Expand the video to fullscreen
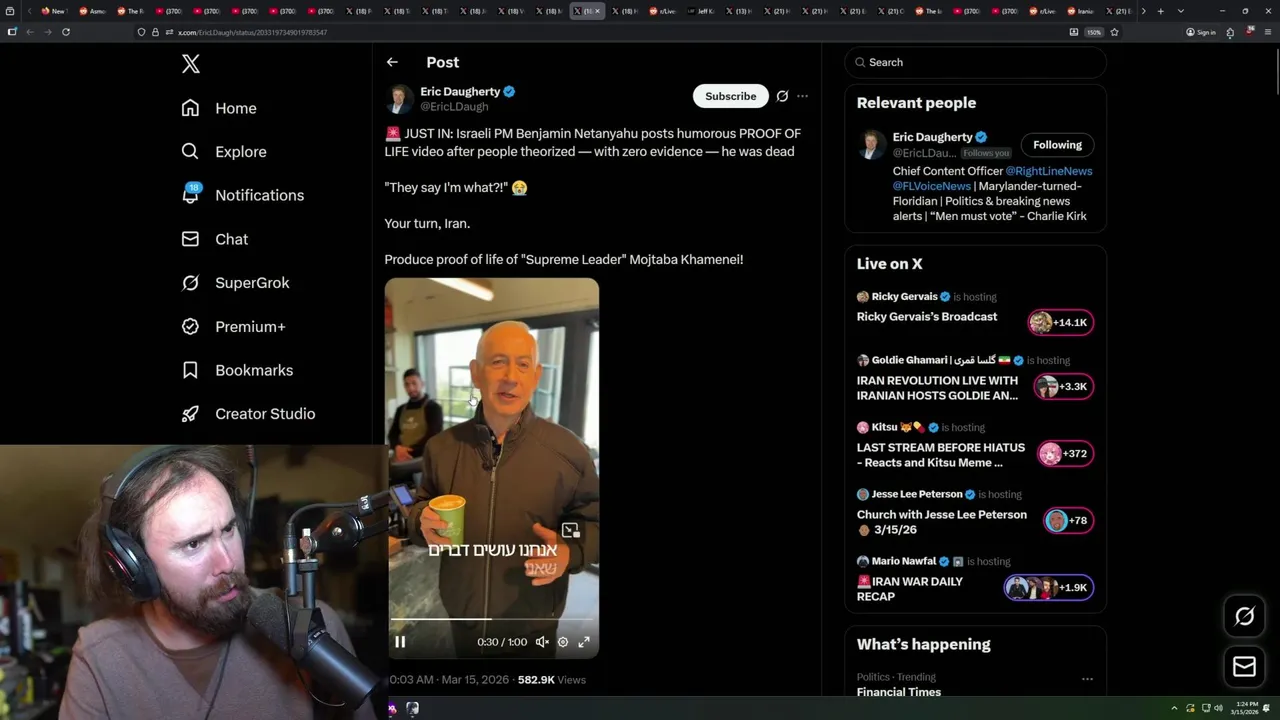 tap(584, 642)
